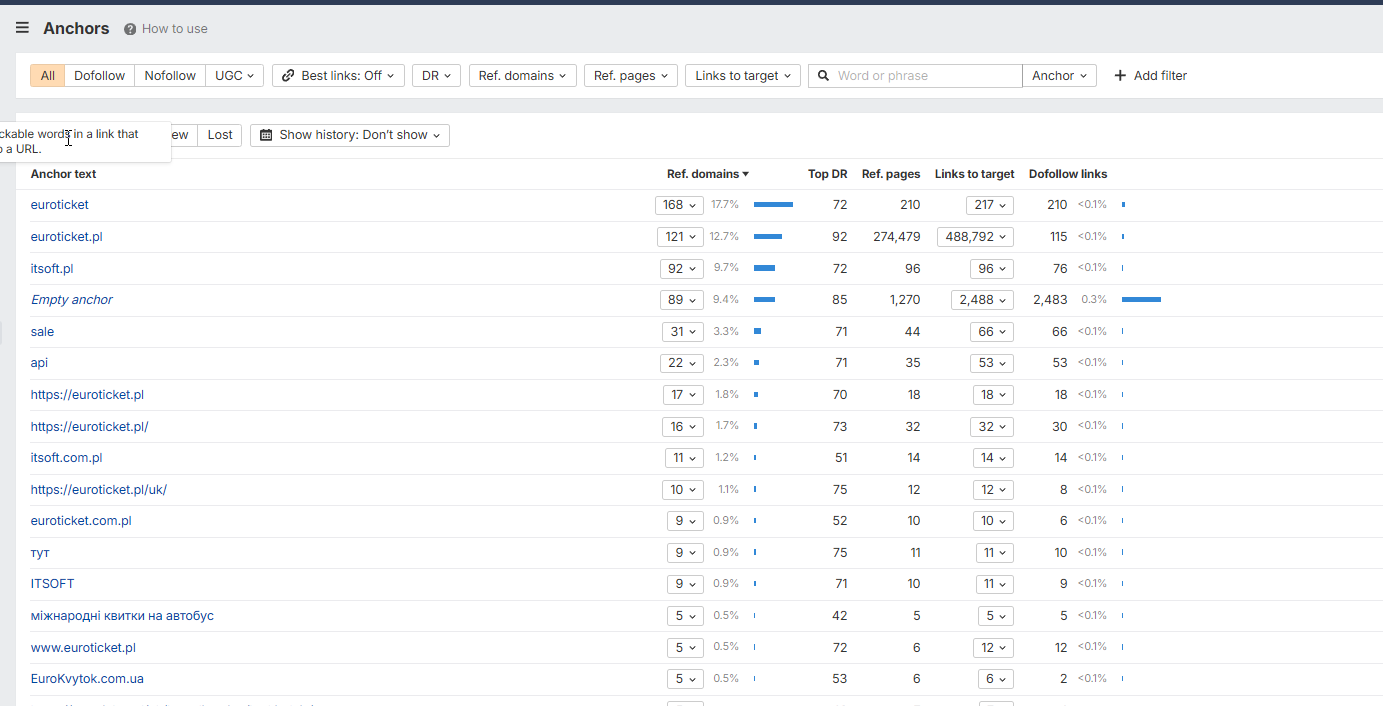The width and height of the screenshot is (1383, 706).
Task: Expand the 22 ref. domains dropdown for api
Action: coord(682,363)
